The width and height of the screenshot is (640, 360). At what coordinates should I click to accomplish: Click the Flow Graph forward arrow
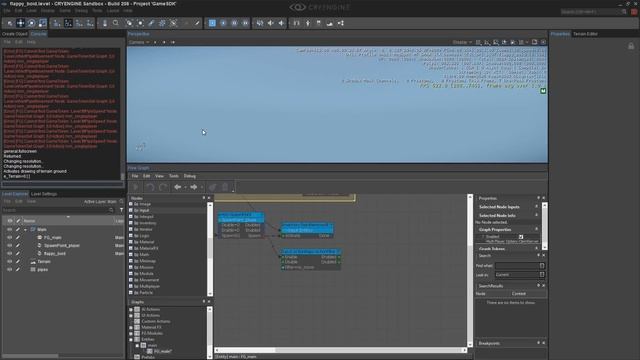[x=194, y=187]
